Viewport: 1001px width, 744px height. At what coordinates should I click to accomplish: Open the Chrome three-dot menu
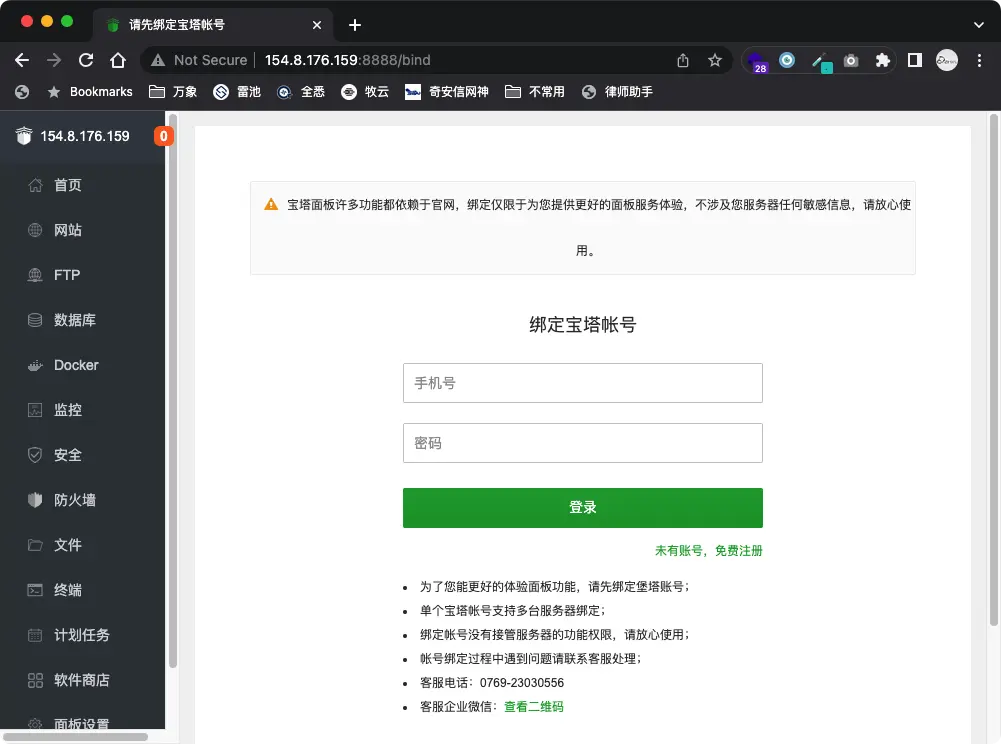[979, 60]
